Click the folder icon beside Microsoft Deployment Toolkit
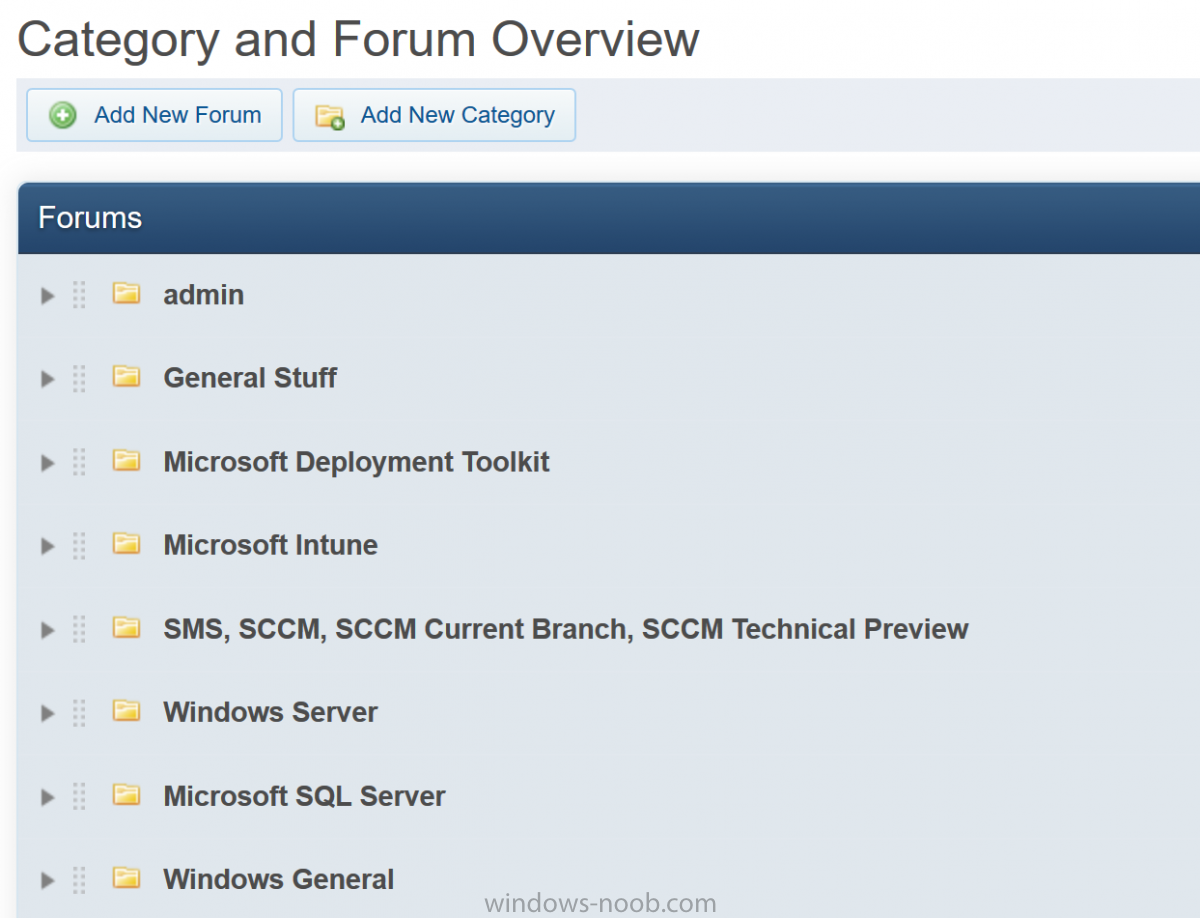This screenshot has width=1200, height=918. click(126, 461)
